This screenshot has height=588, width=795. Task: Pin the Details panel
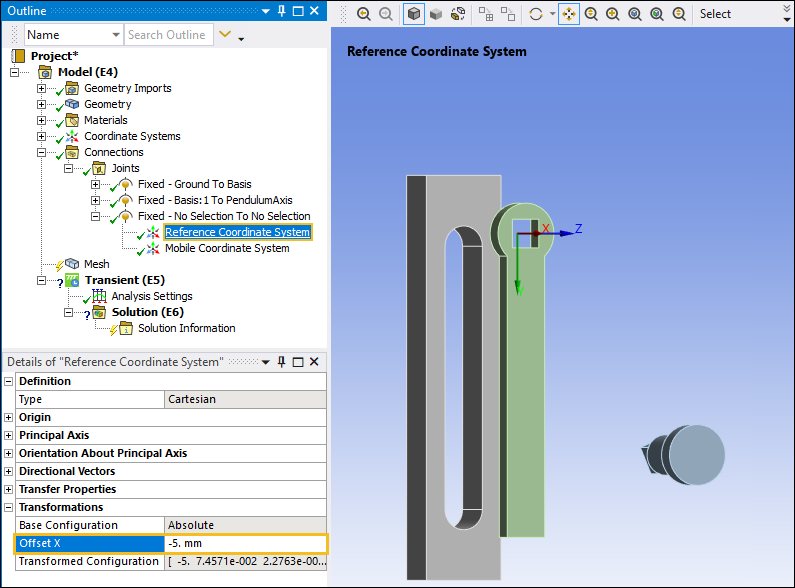pos(282,361)
